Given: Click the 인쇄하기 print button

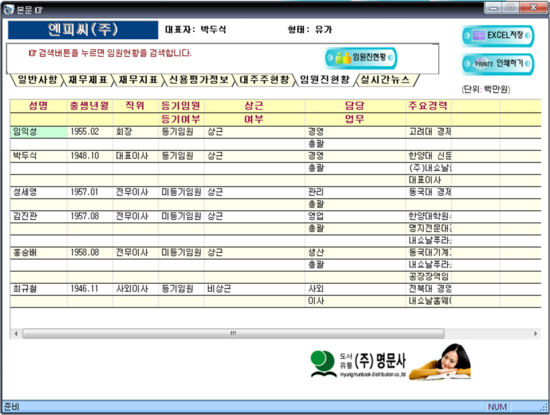Looking at the screenshot, I should (x=498, y=64).
